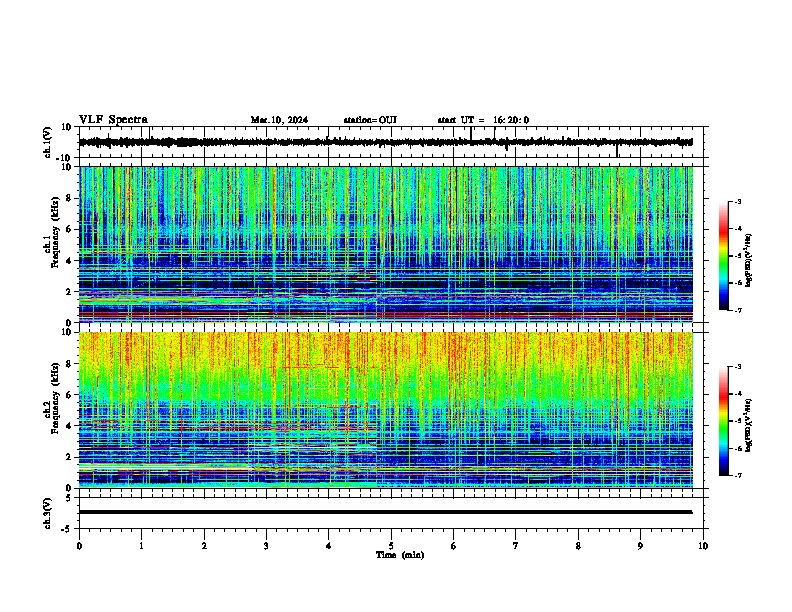
Task: Click inside the ch.2 spectrogram plot
Action: [386, 410]
